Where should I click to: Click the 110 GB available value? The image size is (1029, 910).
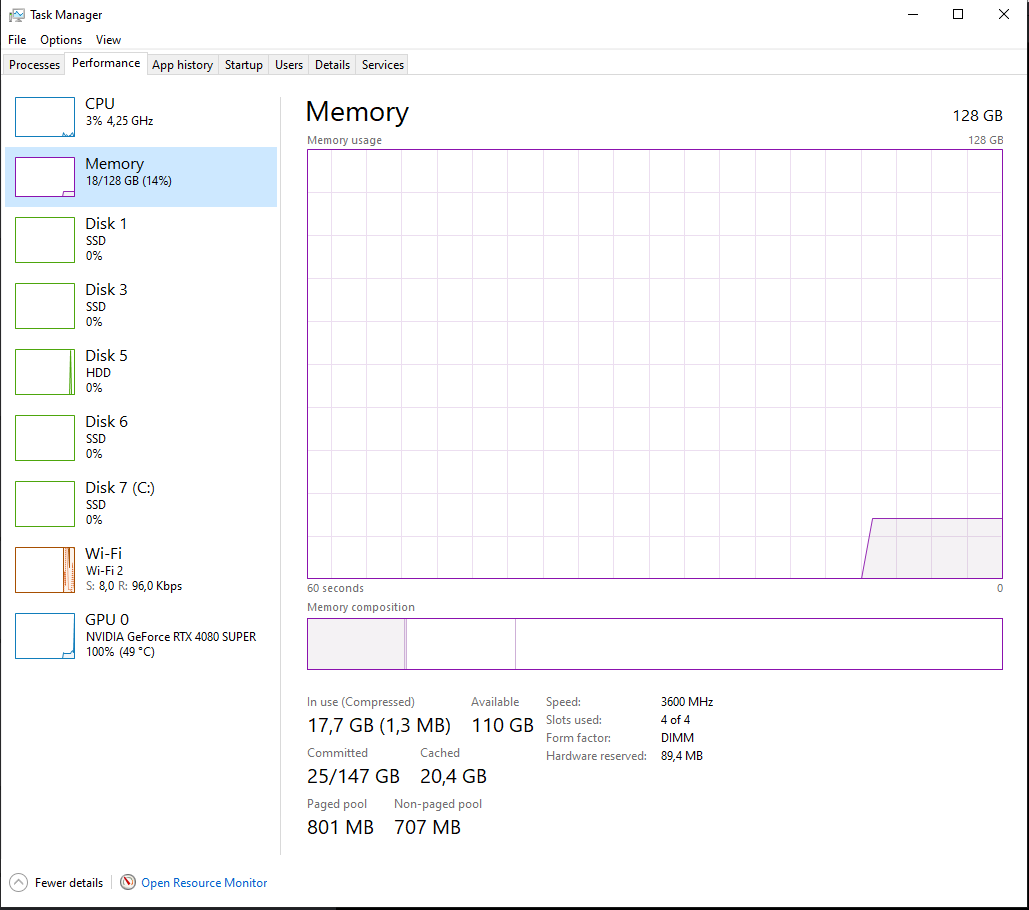(x=502, y=726)
